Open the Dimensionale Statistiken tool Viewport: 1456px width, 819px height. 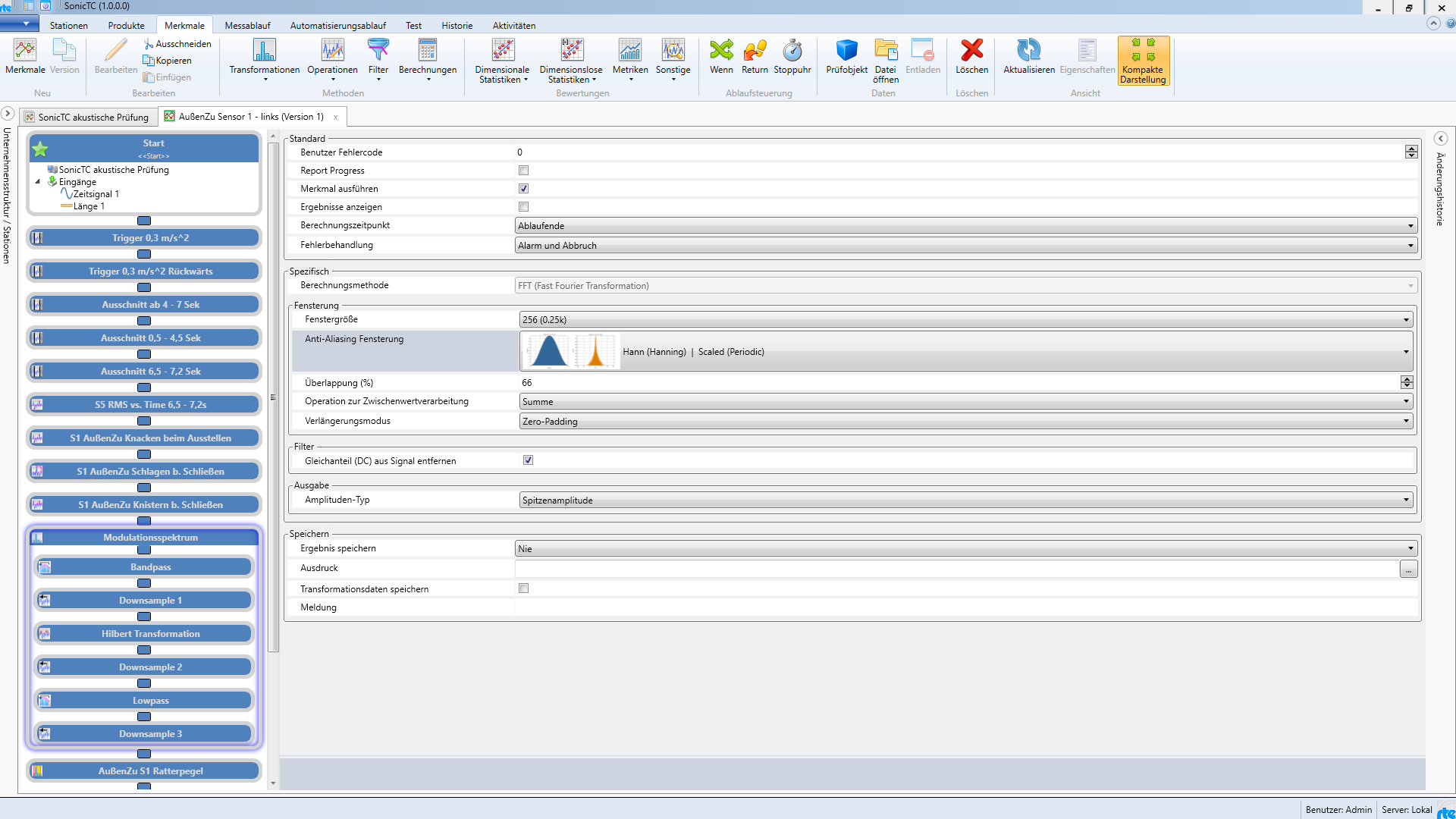pos(501,61)
